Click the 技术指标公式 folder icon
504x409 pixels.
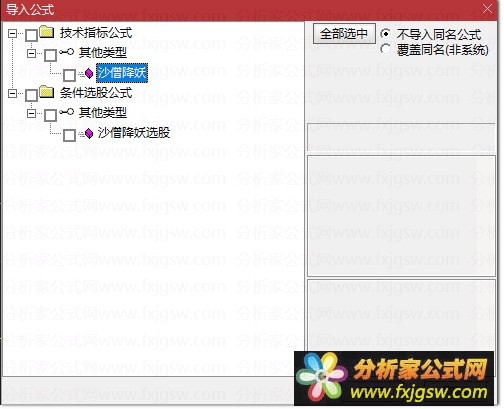click(47, 32)
